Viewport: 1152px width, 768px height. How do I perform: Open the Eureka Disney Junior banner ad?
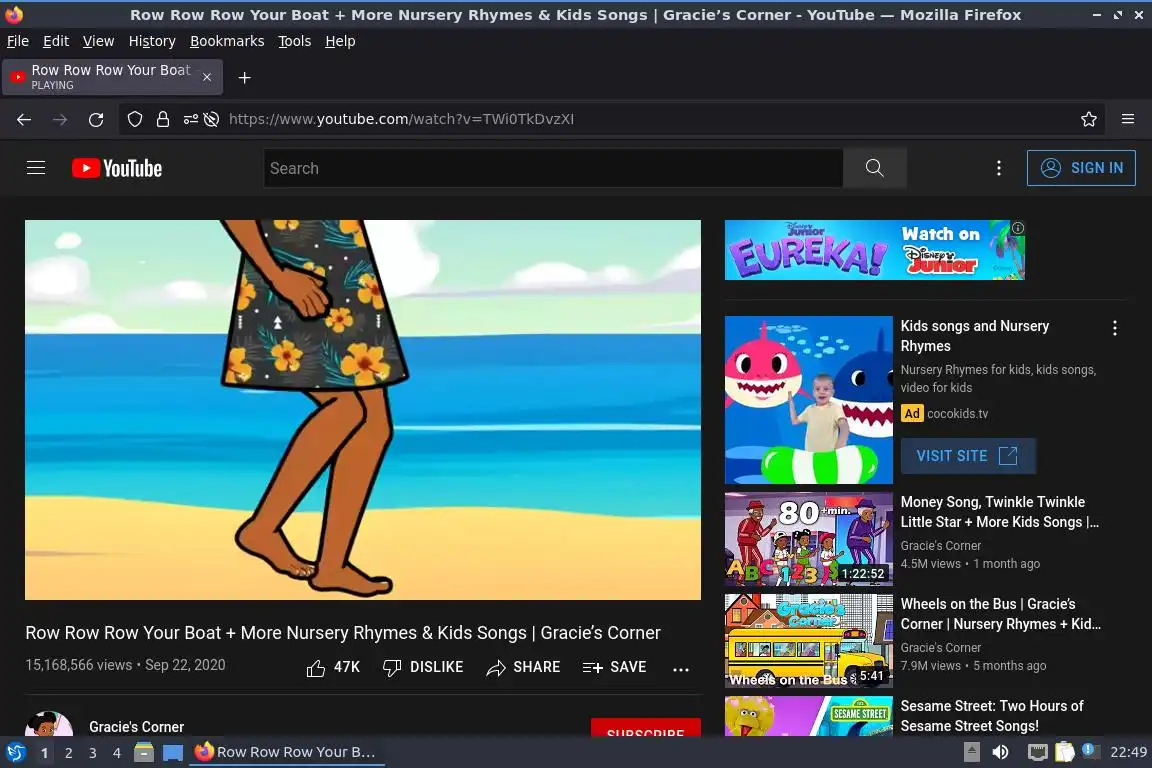tap(874, 250)
